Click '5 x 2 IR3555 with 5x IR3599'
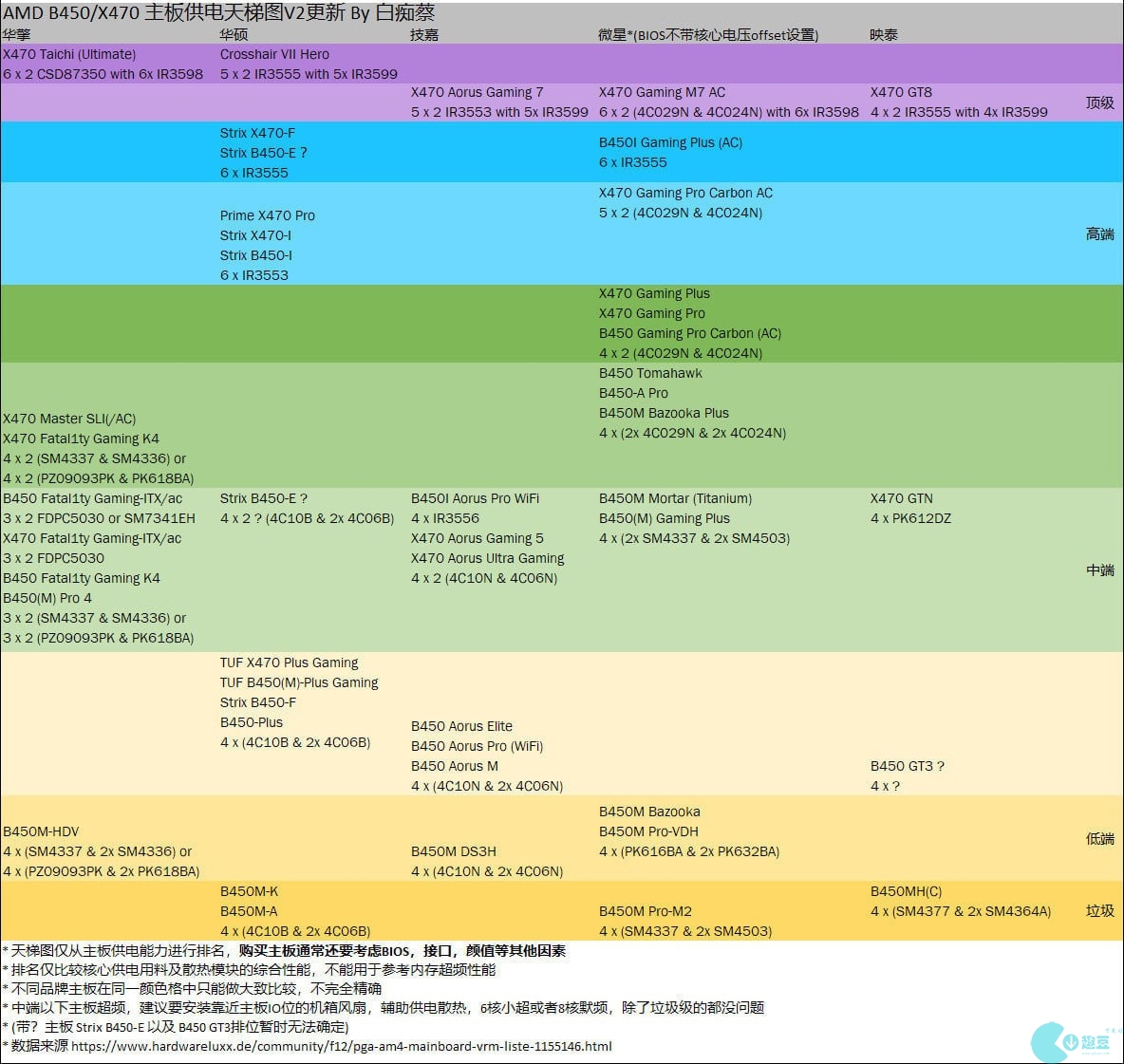Viewport: 1124px width, 1064px height. coord(309,74)
